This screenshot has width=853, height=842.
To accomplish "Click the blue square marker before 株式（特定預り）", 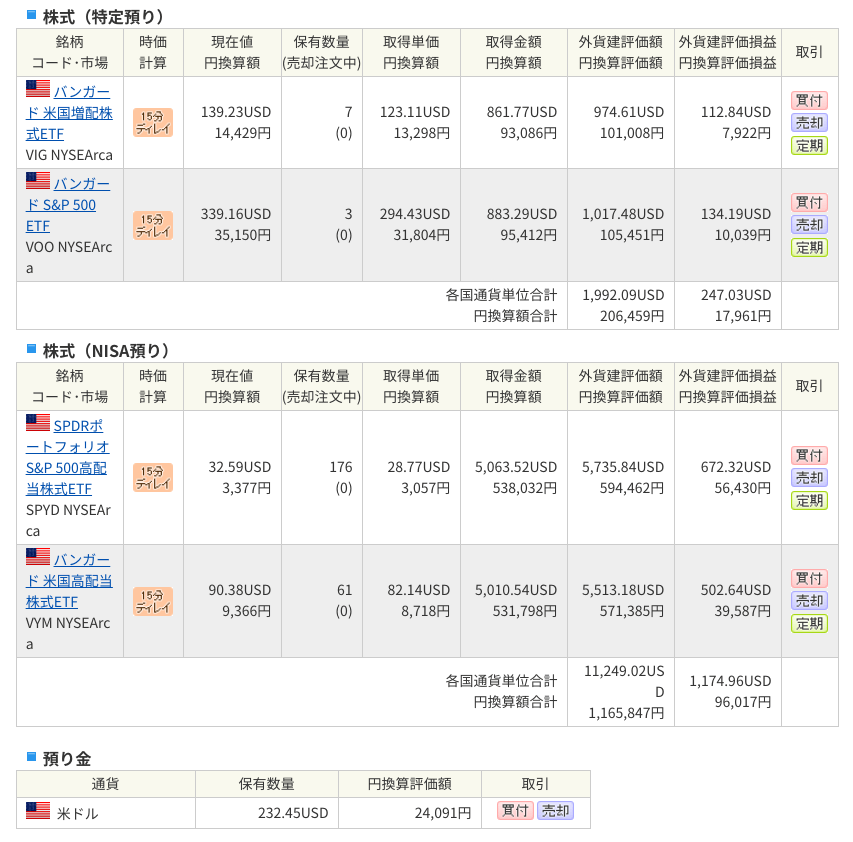I will point(32,15).
